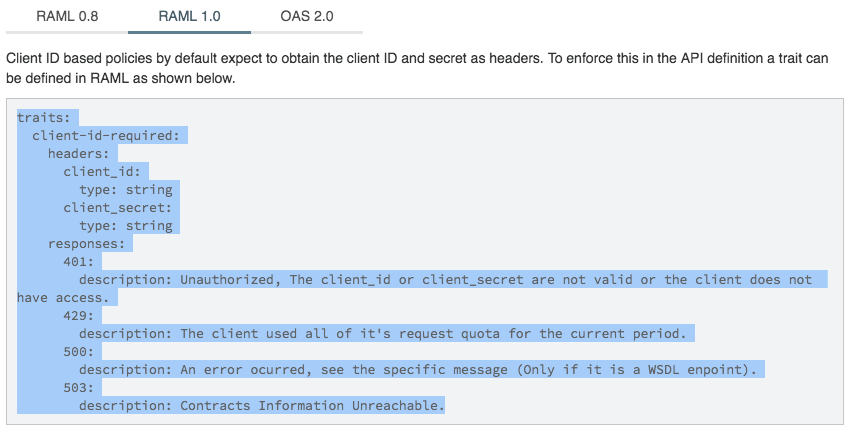The width and height of the screenshot is (853, 433).
Task: Click the 'client_secret:' header line
Action: tap(118, 208)
